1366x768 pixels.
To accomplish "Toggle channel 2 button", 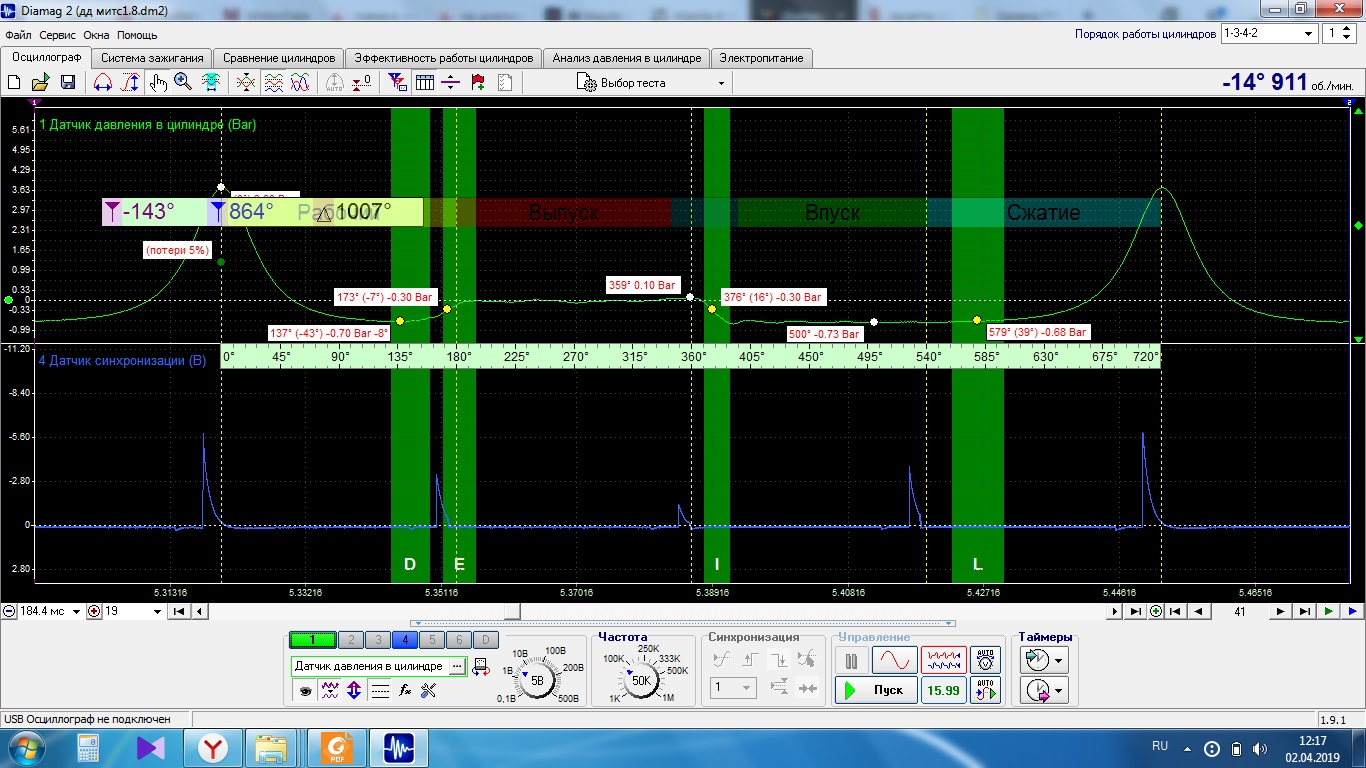I will tap(350, 640).
